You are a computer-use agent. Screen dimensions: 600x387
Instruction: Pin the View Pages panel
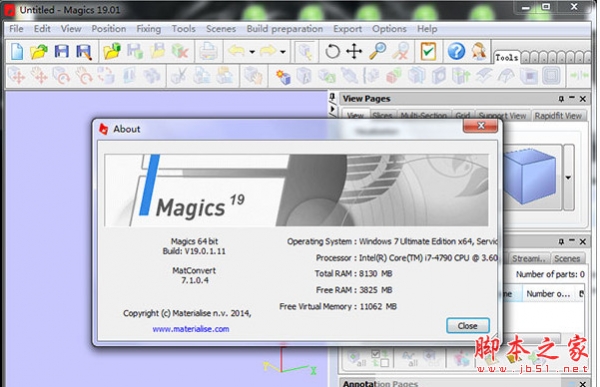[x=561, y=99]
